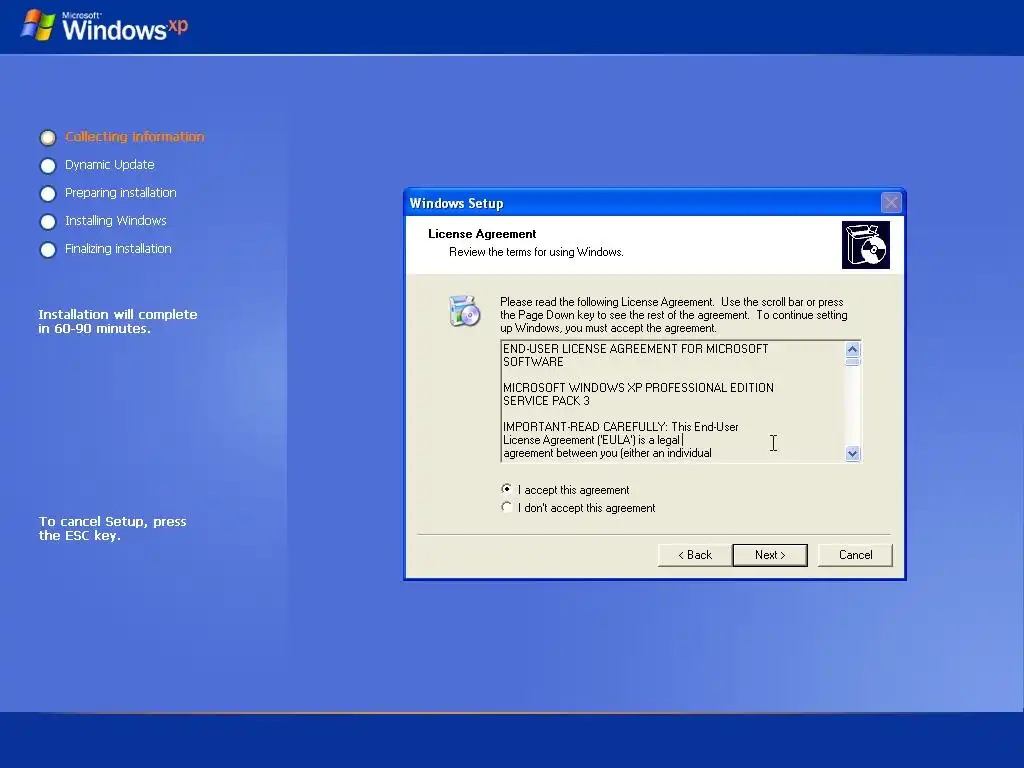The width and height of the screenshot is (1024, 768).
Task: Click 'Installation will complete in 60-90 minutes' text
Action: pos(118,321)
